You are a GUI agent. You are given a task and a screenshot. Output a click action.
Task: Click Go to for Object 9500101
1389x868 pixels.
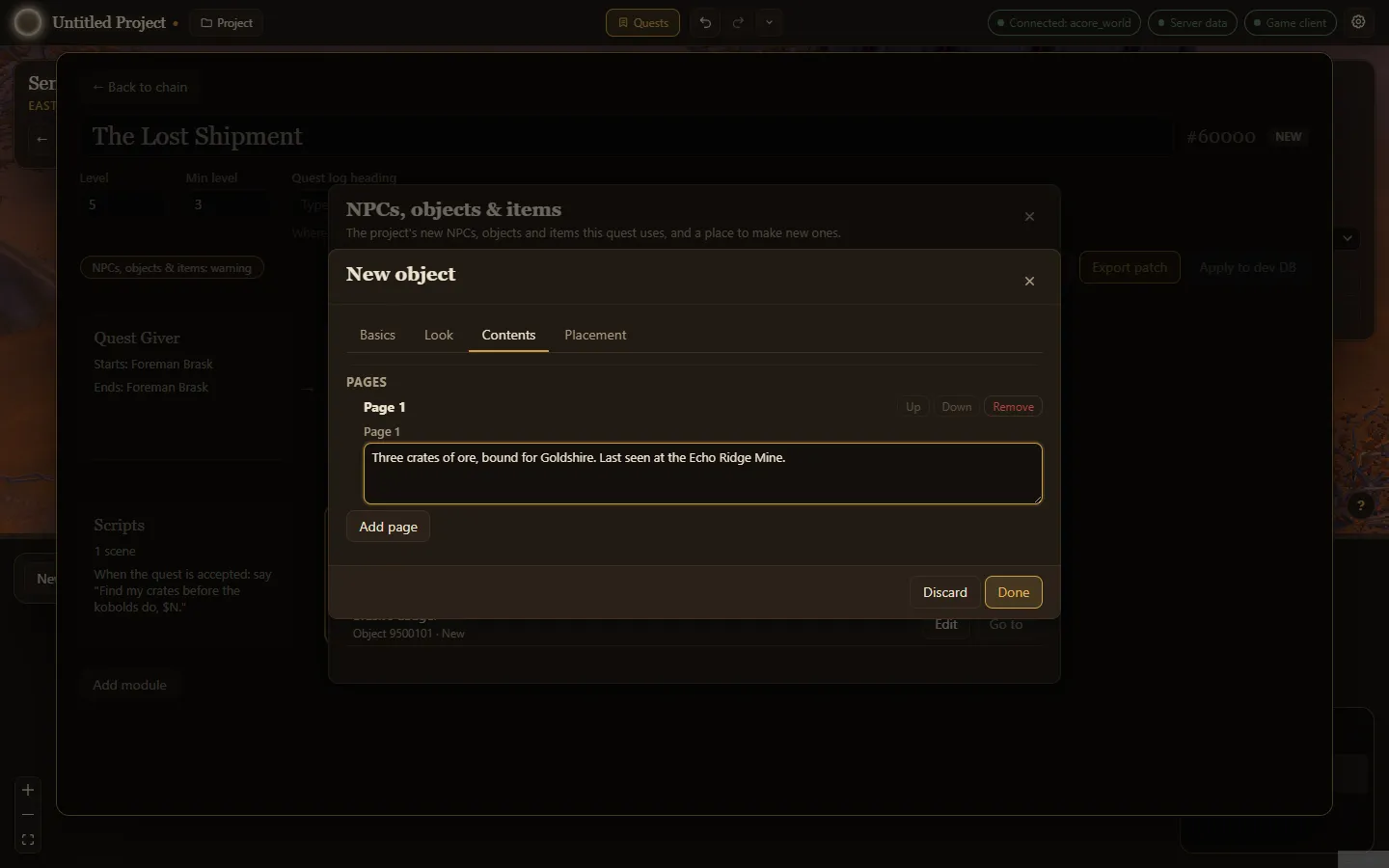click(x=1006, y=625)
